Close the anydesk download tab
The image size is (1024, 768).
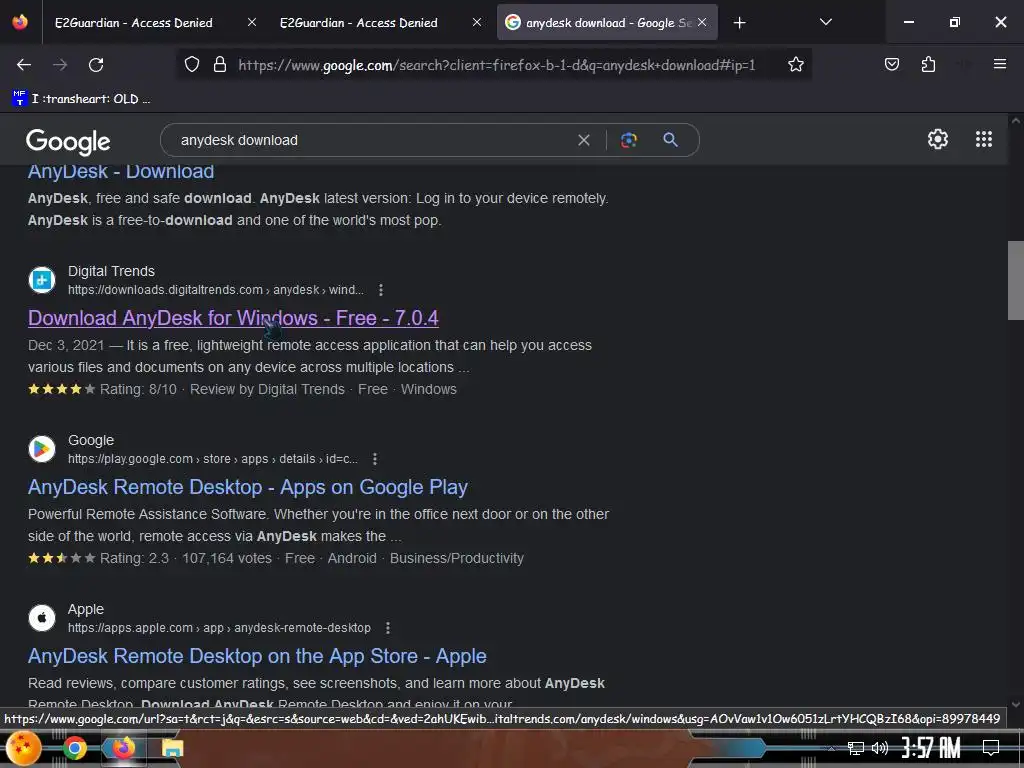coord(702,22)
